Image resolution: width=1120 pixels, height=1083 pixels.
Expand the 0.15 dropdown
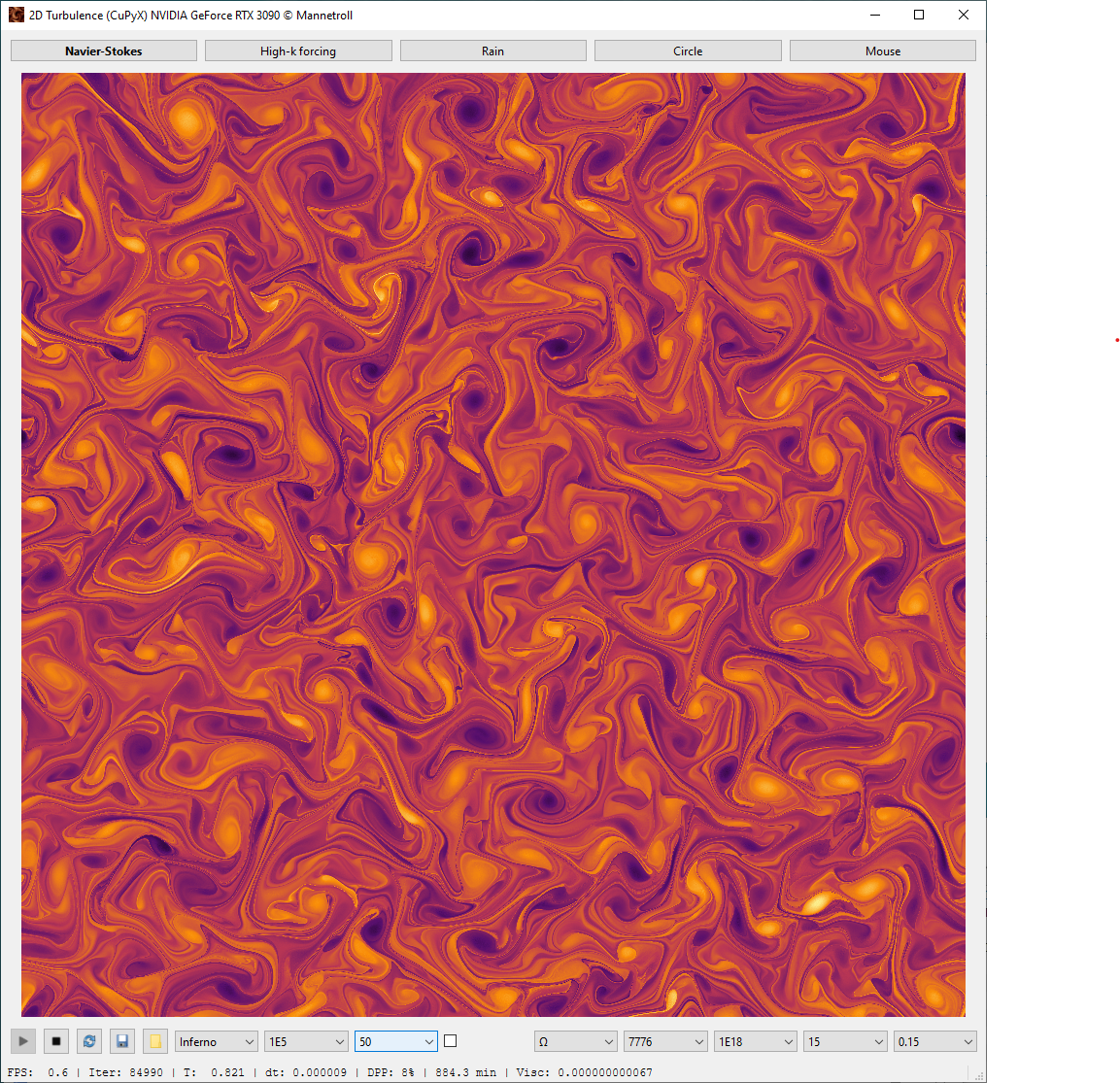click(x=935, y=1041)
